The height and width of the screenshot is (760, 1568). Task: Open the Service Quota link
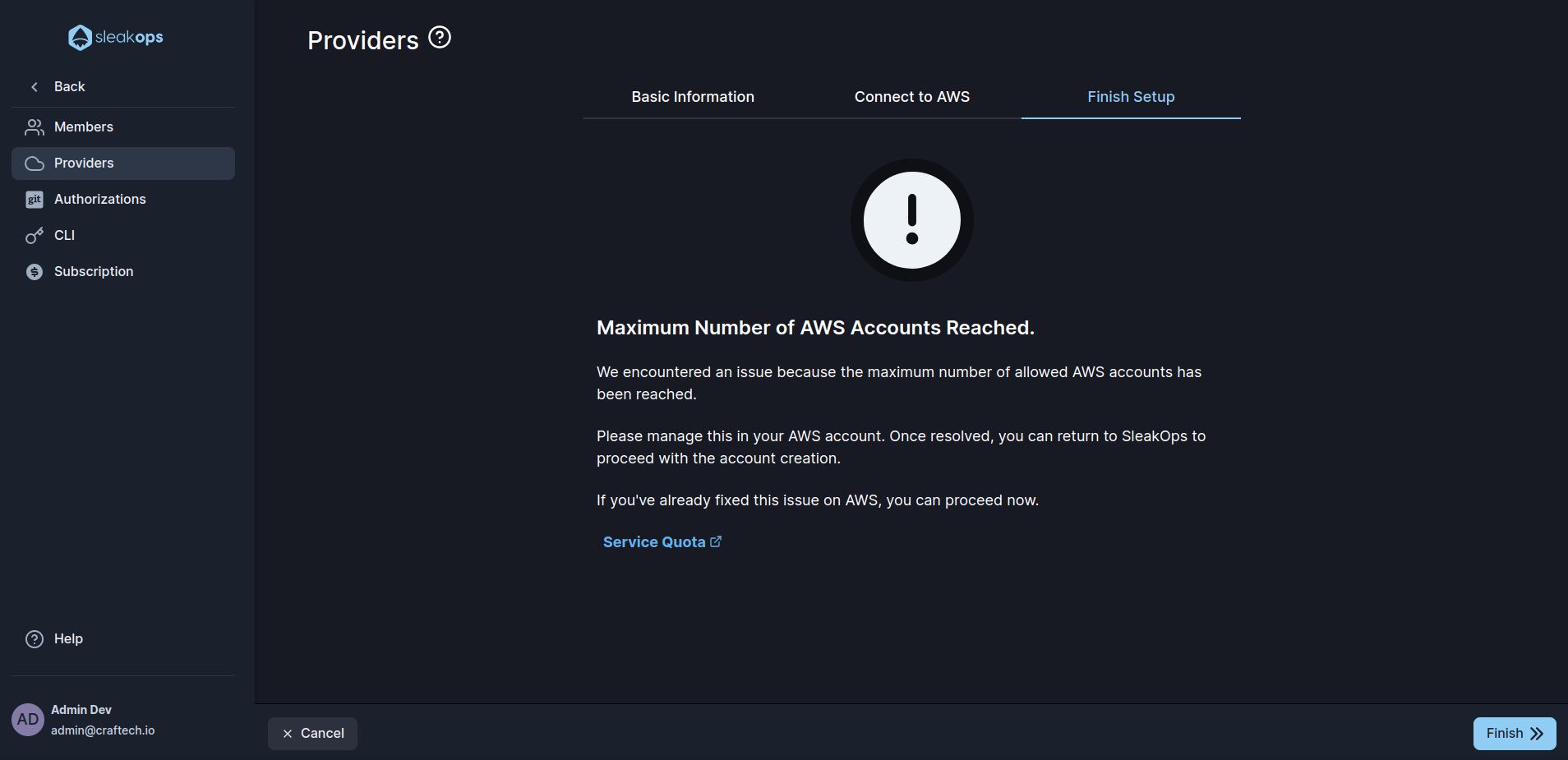pos(662,542)
